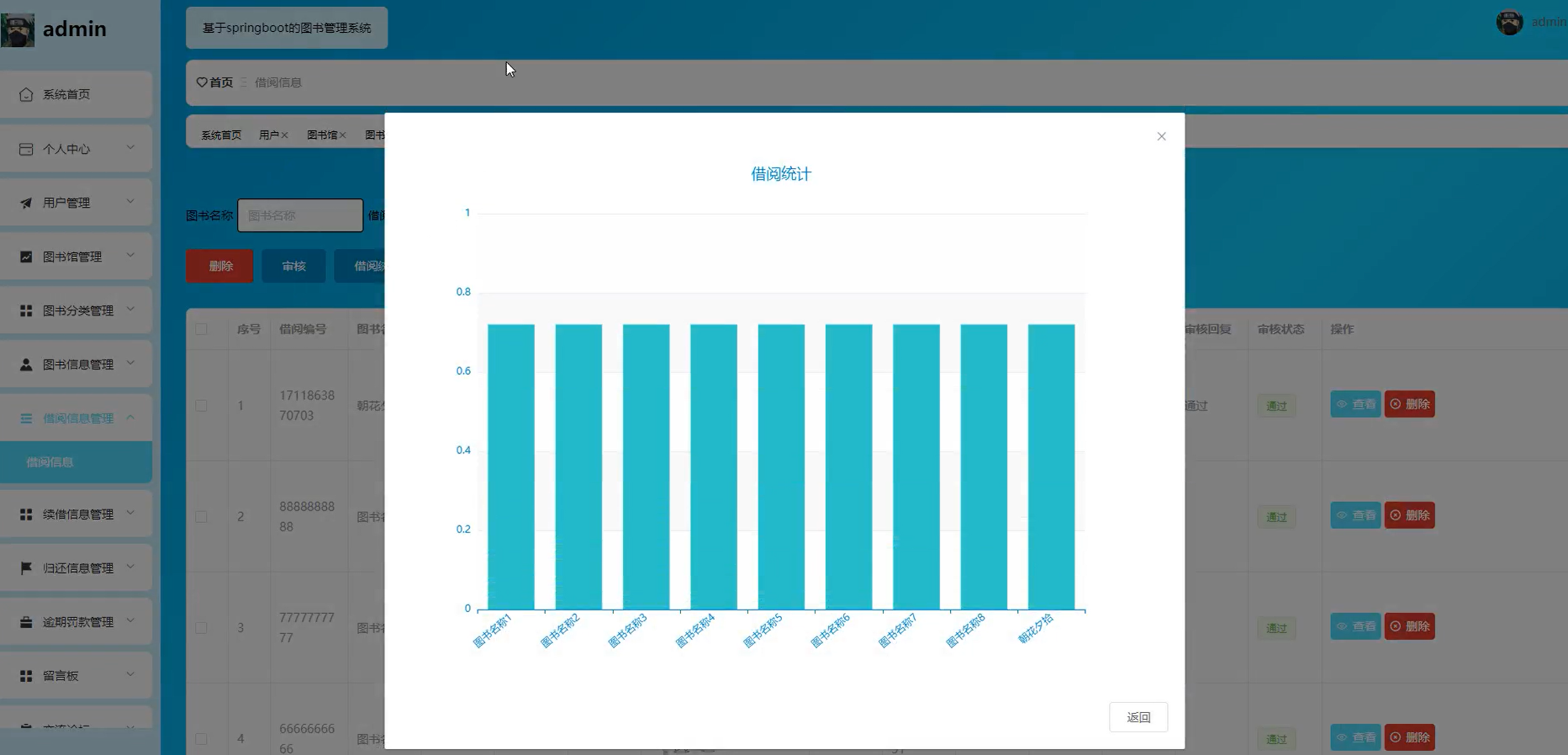Select 借阅信息 submenu item

tap(76, 462)
